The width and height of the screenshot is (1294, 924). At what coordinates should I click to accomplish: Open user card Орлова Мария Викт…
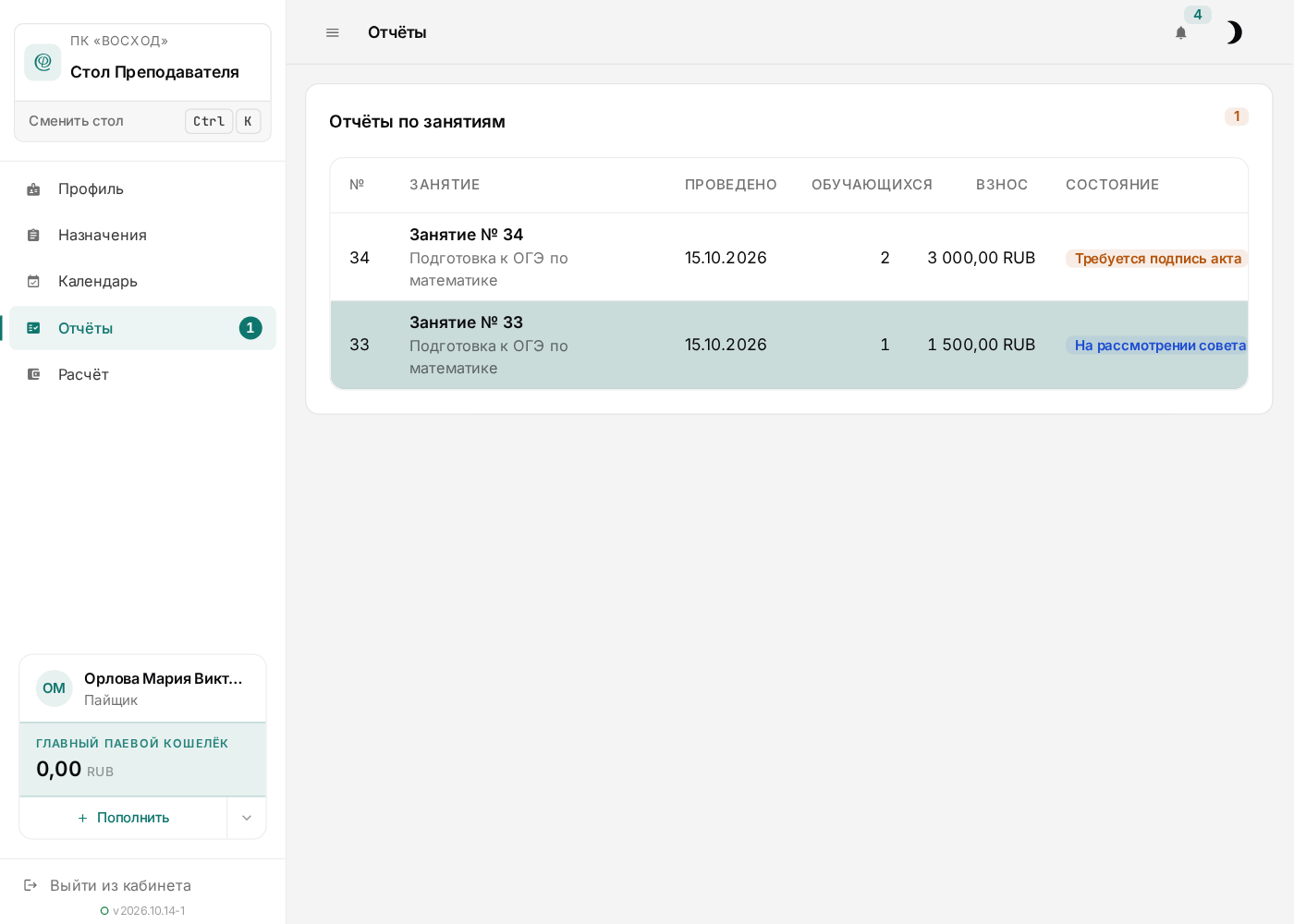142,688
